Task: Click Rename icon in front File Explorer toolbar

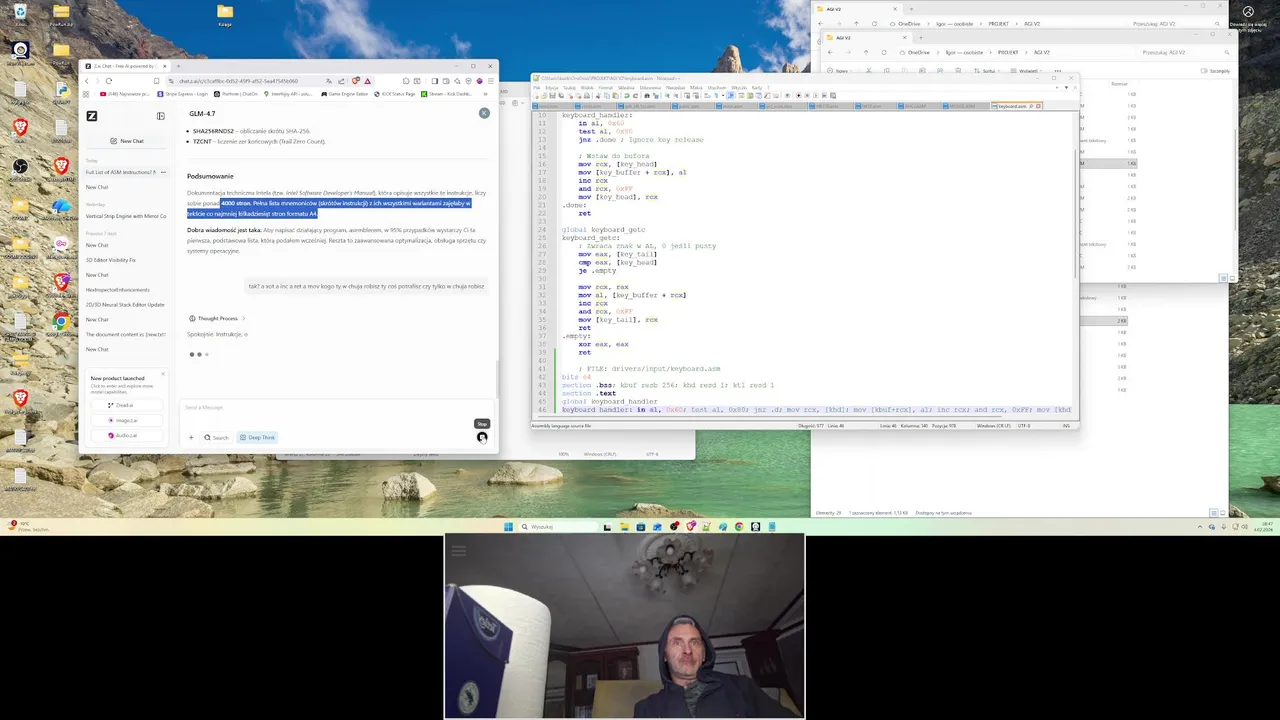Action: click(x=922, y=71)
